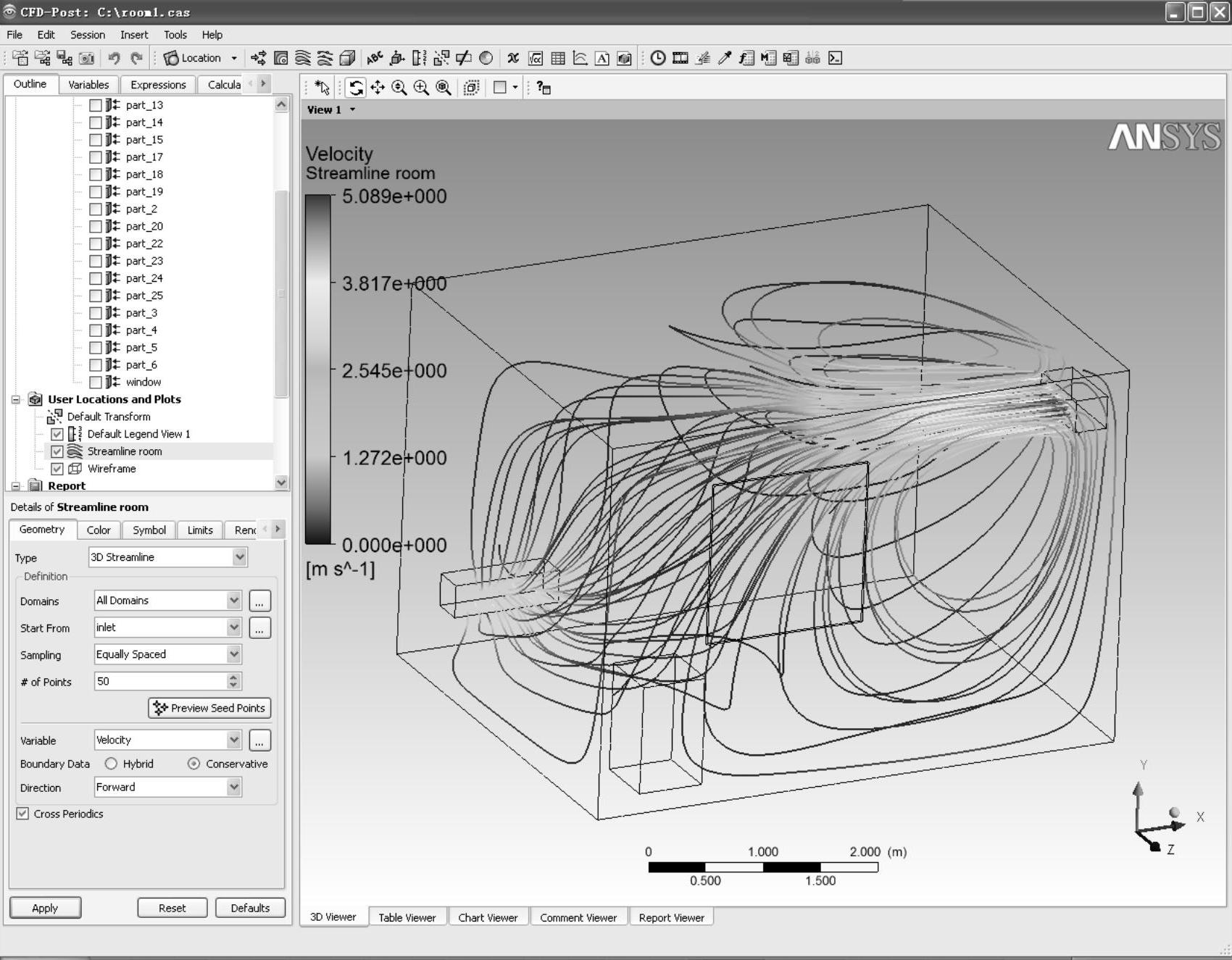Insert a Text label using ABC icon
Screen dimensions: 1232x960
375,58
